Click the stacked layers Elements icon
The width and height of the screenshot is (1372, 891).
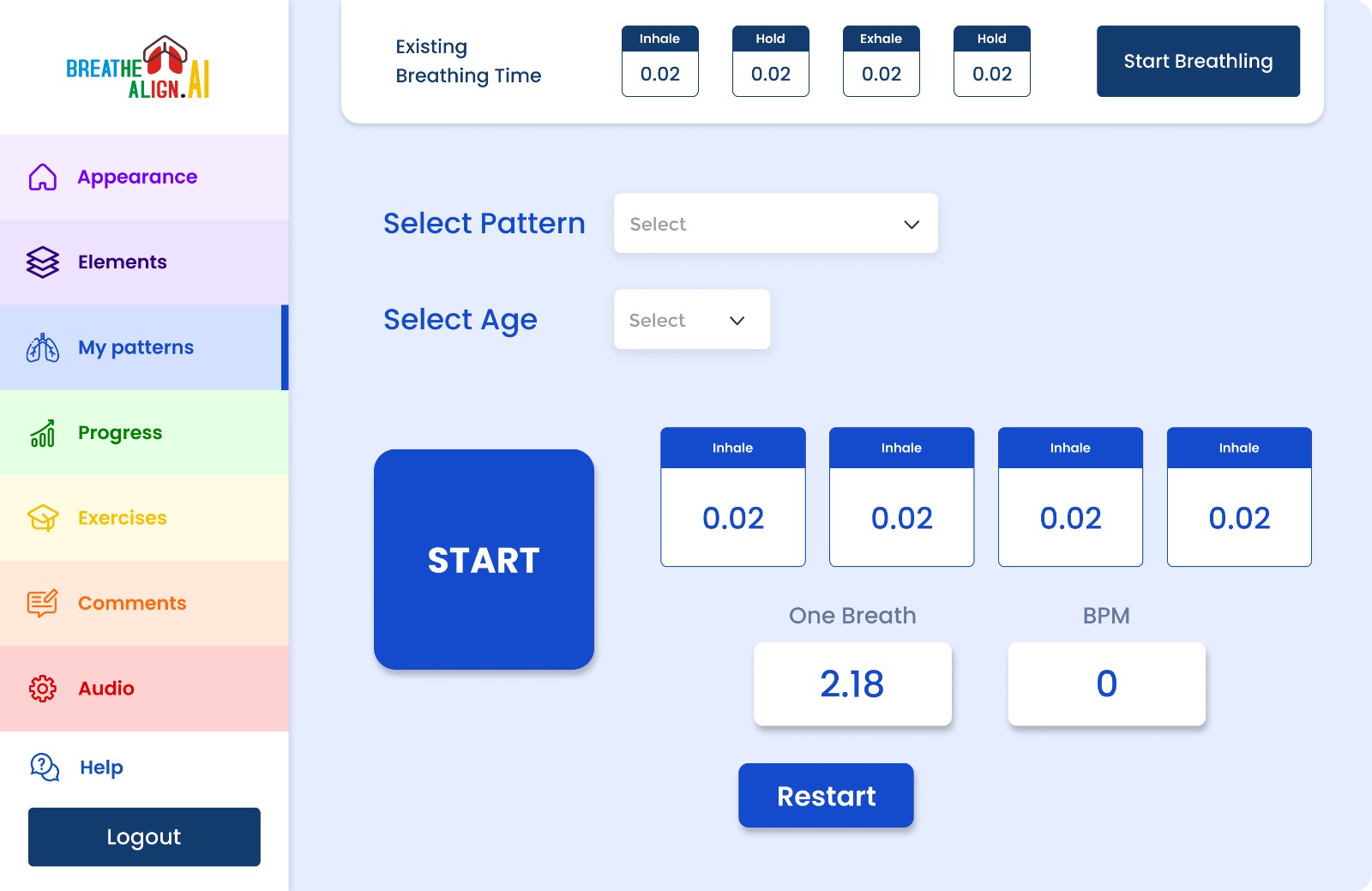[43, 262]
